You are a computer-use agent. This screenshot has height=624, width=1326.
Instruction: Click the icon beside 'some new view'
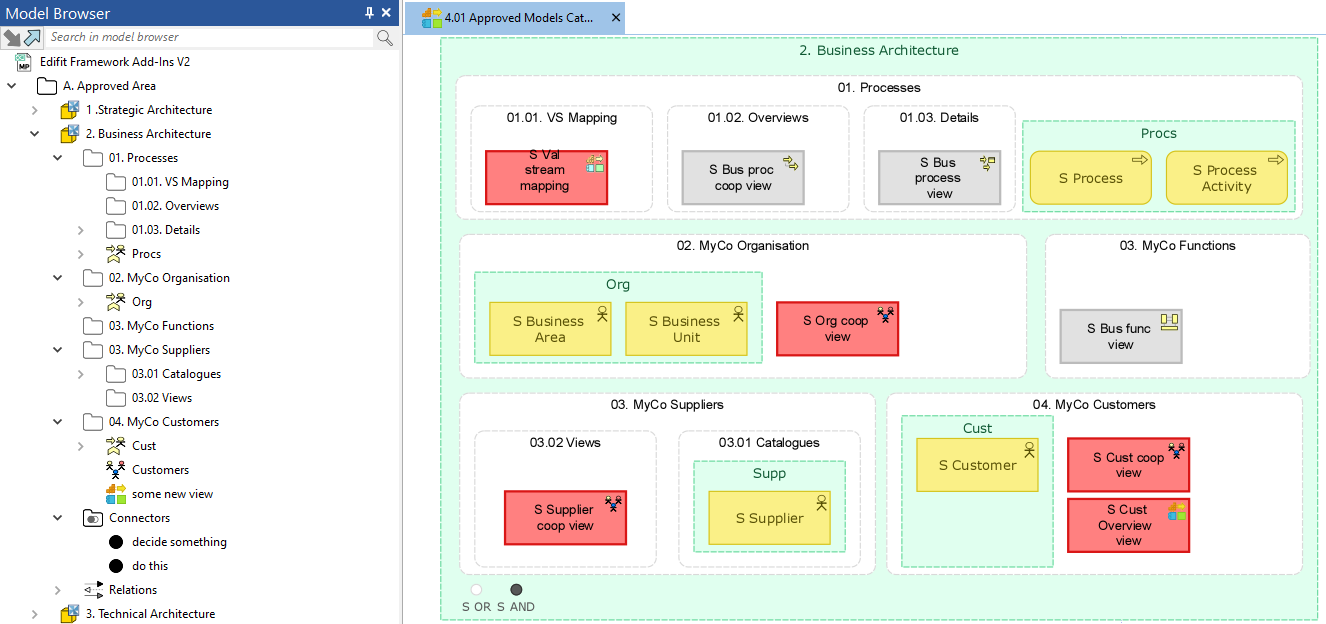point(115,494)
